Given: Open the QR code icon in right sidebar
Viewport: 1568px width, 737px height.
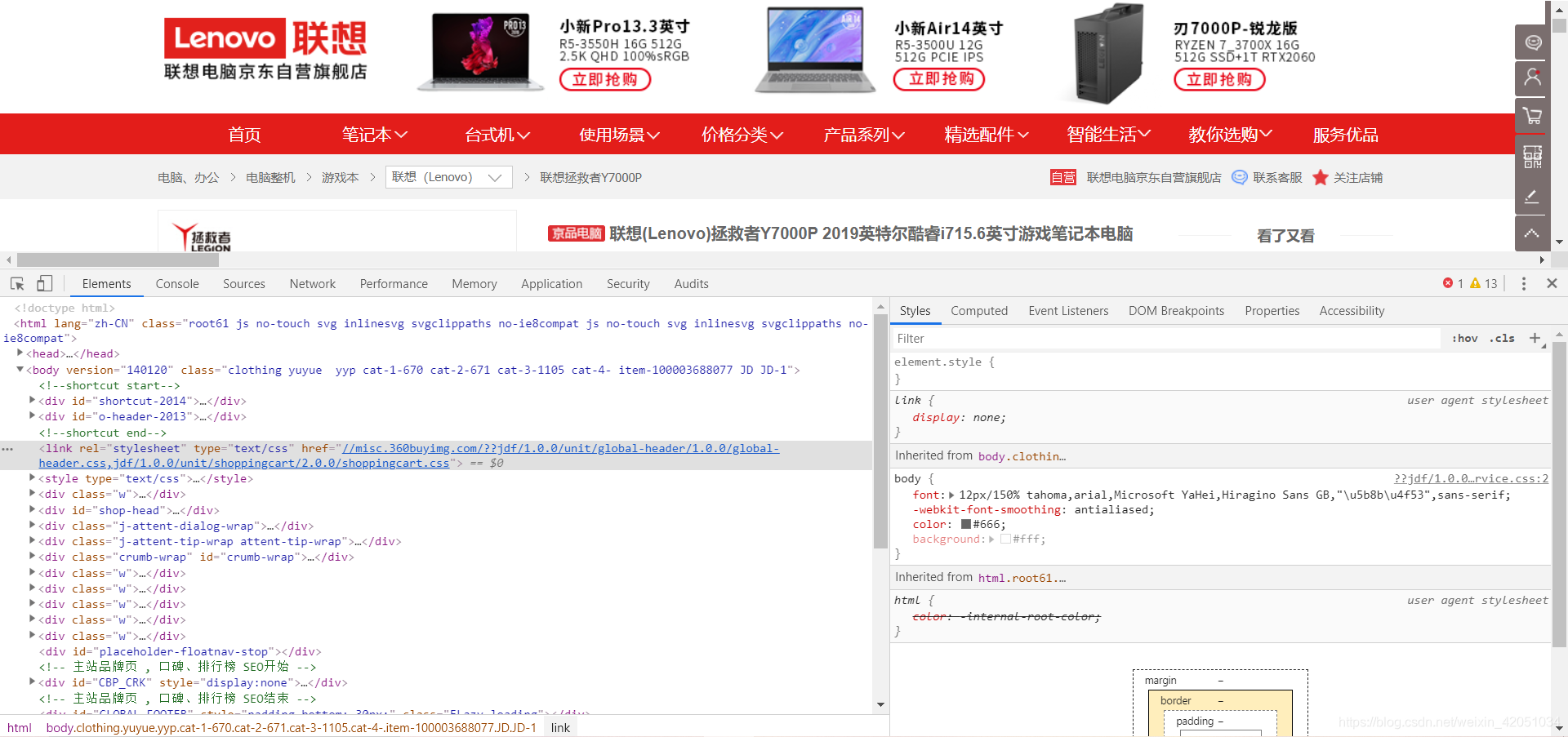Looking at the screenshot, I should point(1532,156).
